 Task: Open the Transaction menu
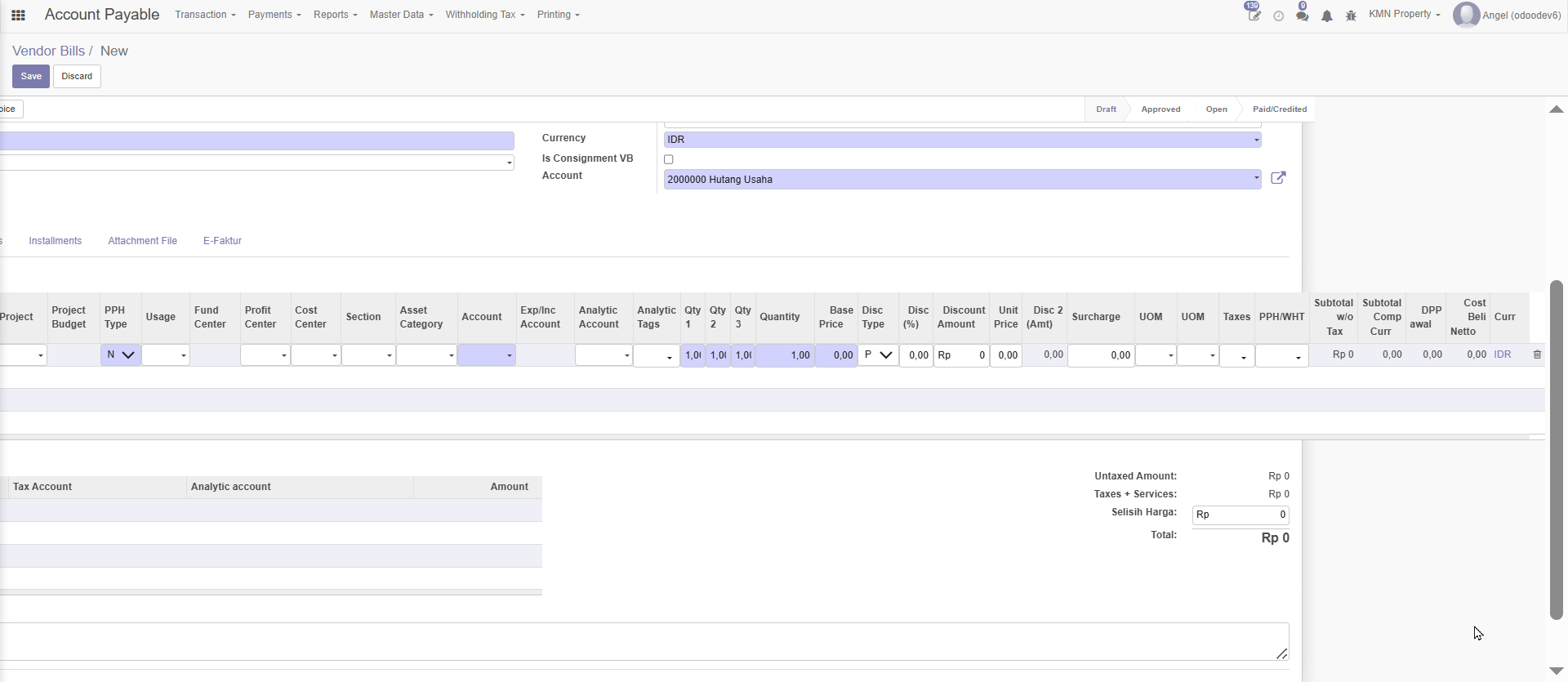[205, 15]
